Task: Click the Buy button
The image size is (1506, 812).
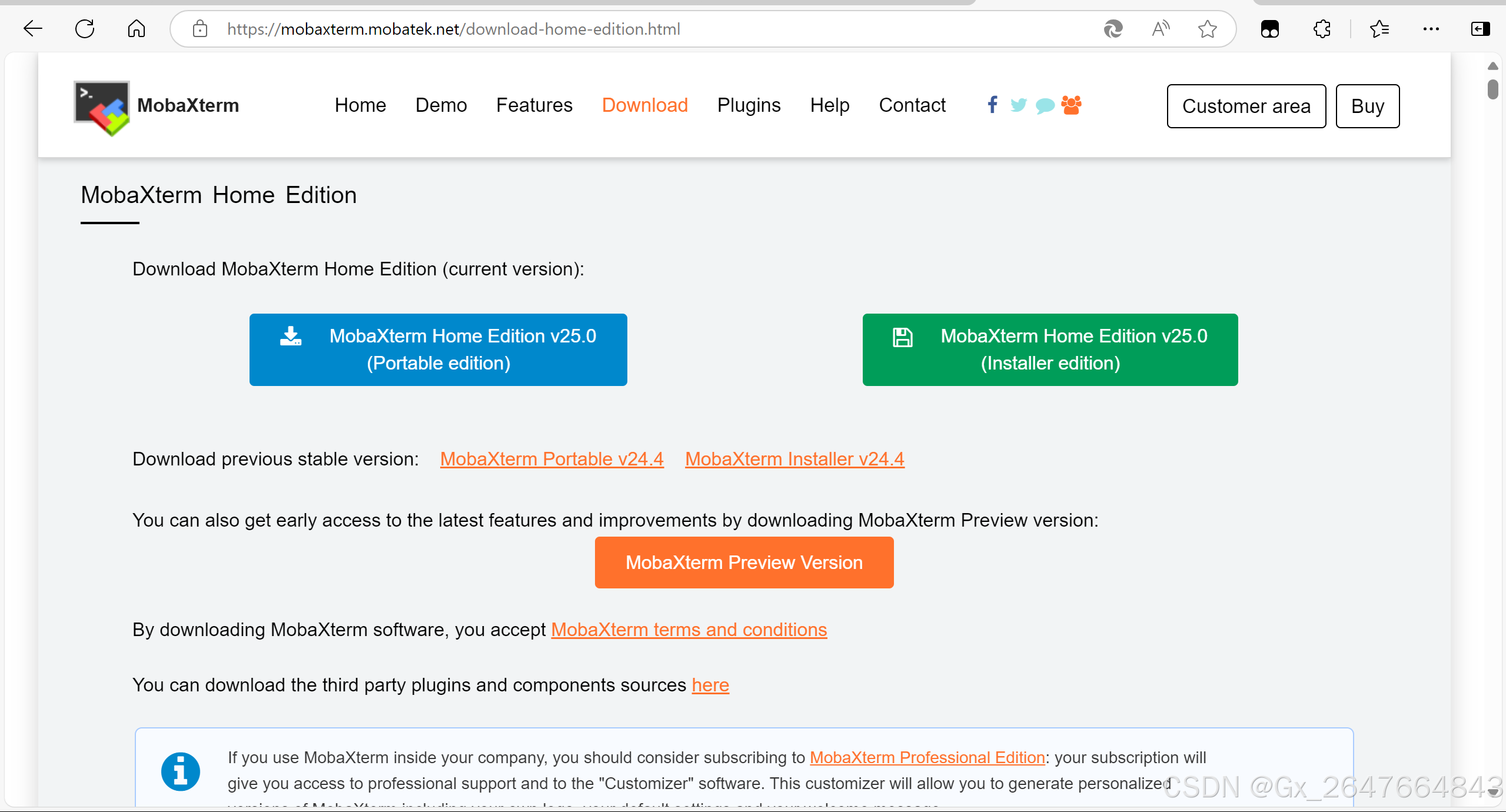Action: 1367,106
